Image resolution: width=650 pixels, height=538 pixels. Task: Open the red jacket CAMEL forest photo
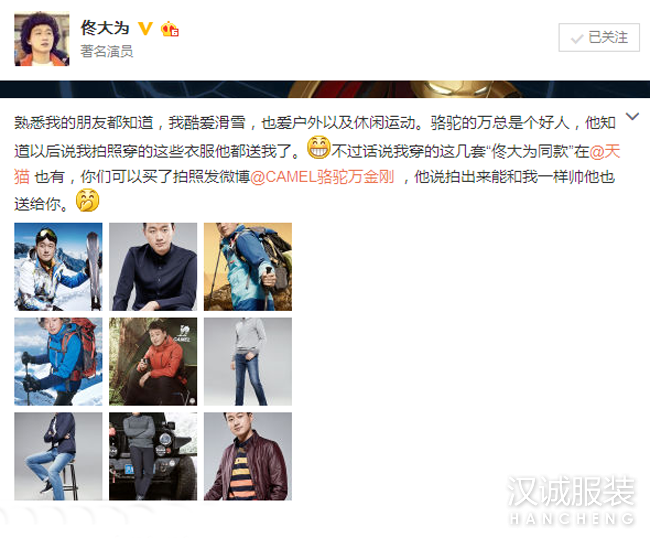click(153, 361)
